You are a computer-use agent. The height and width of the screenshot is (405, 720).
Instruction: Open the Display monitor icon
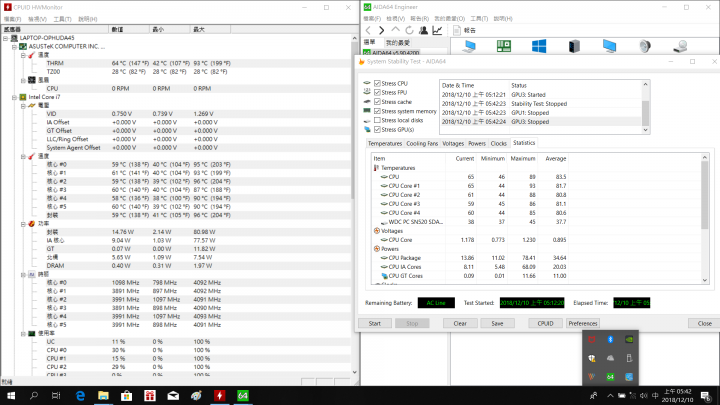609,46
